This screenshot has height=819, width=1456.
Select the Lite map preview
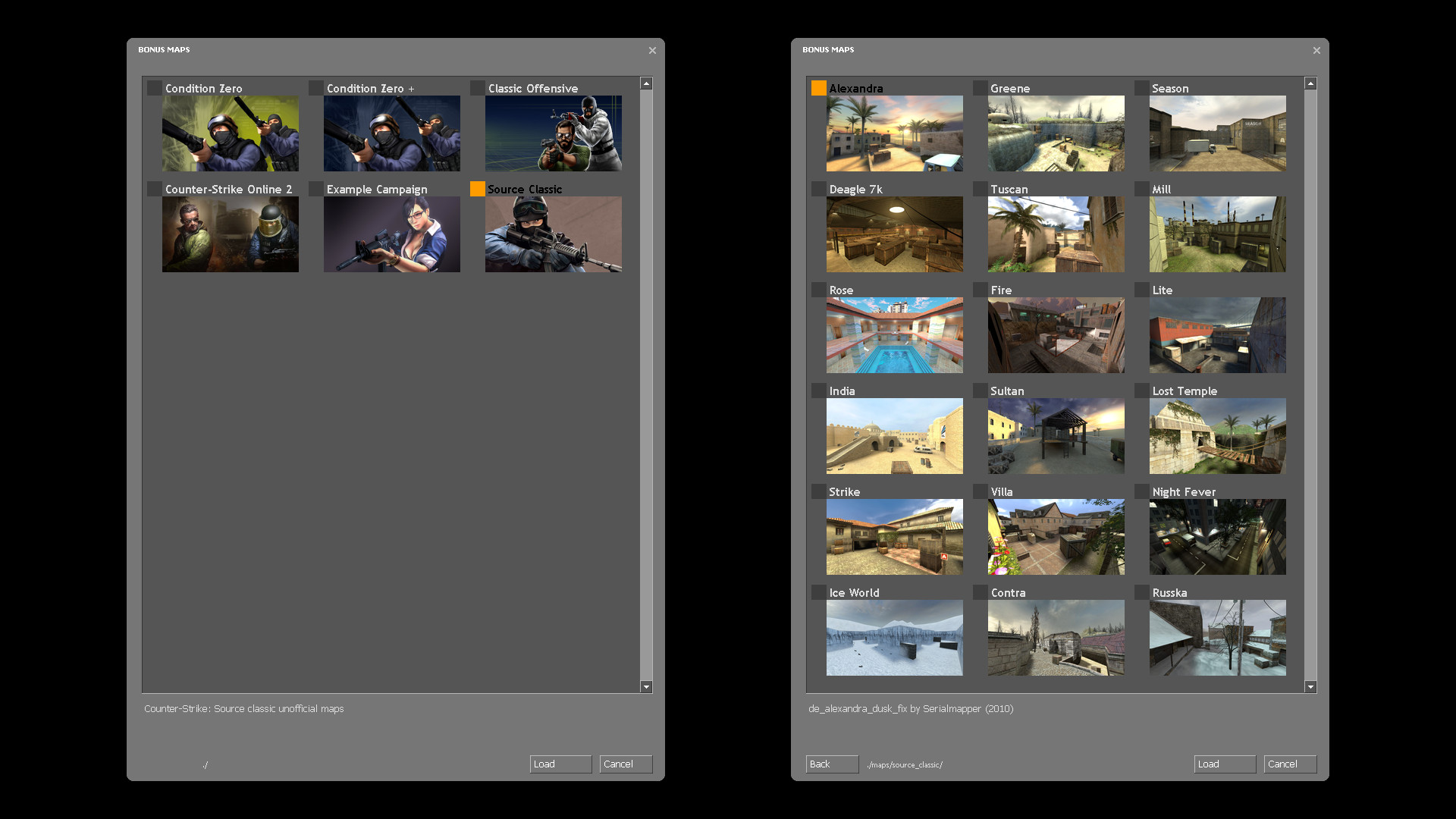(1218, 335)
